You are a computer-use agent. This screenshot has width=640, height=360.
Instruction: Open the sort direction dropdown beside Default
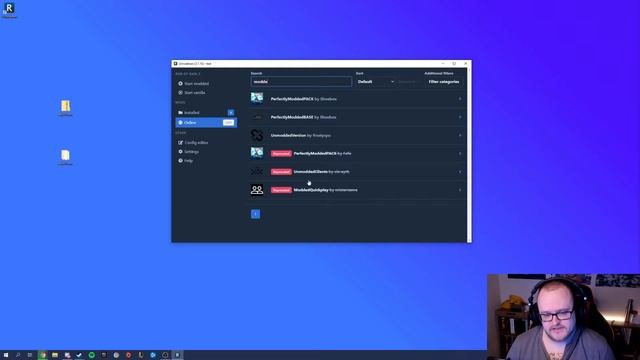(x=407, y=82)
